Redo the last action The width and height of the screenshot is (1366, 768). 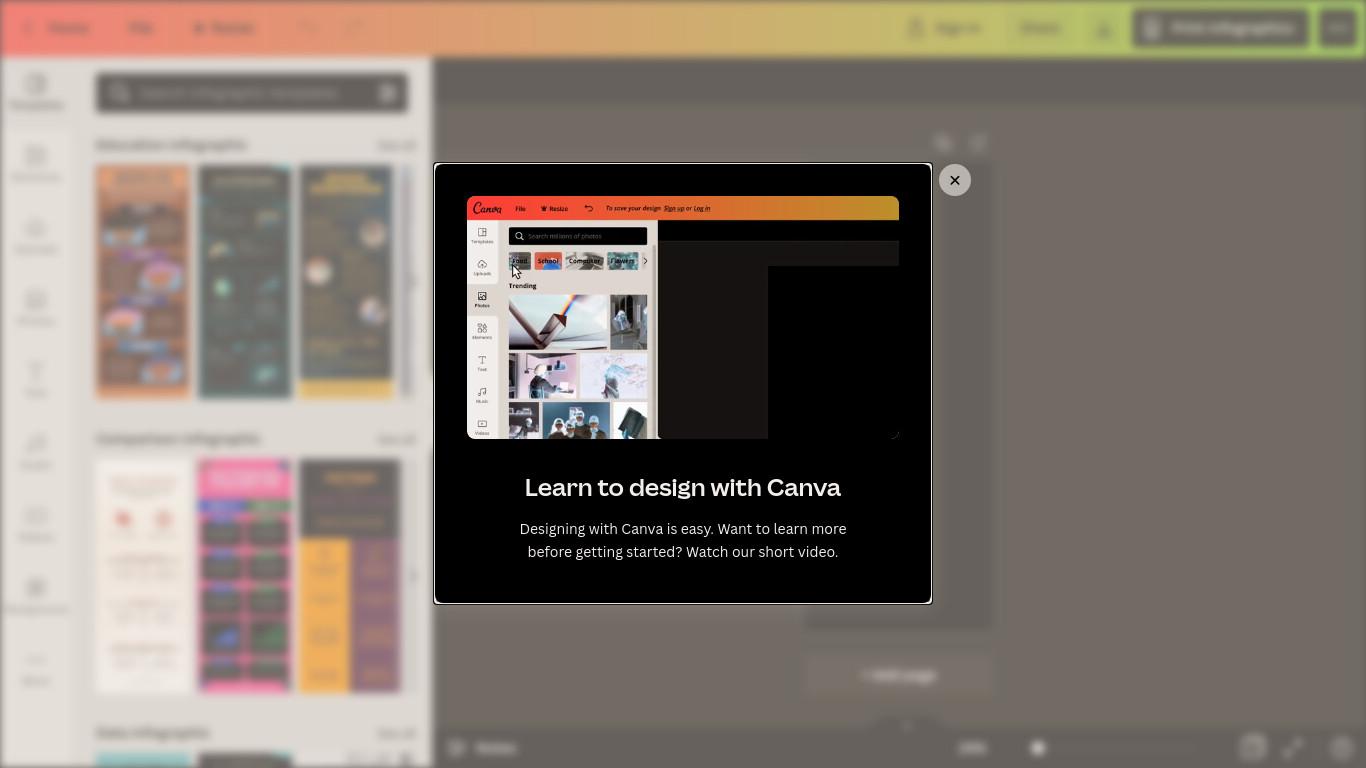[354, 28]
